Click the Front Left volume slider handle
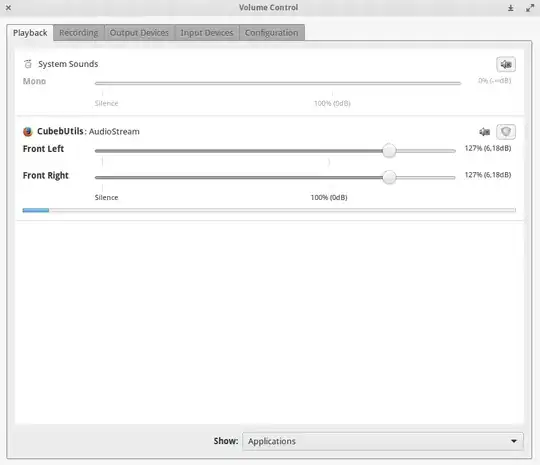540x465 pixels. [x=389, y=151]
